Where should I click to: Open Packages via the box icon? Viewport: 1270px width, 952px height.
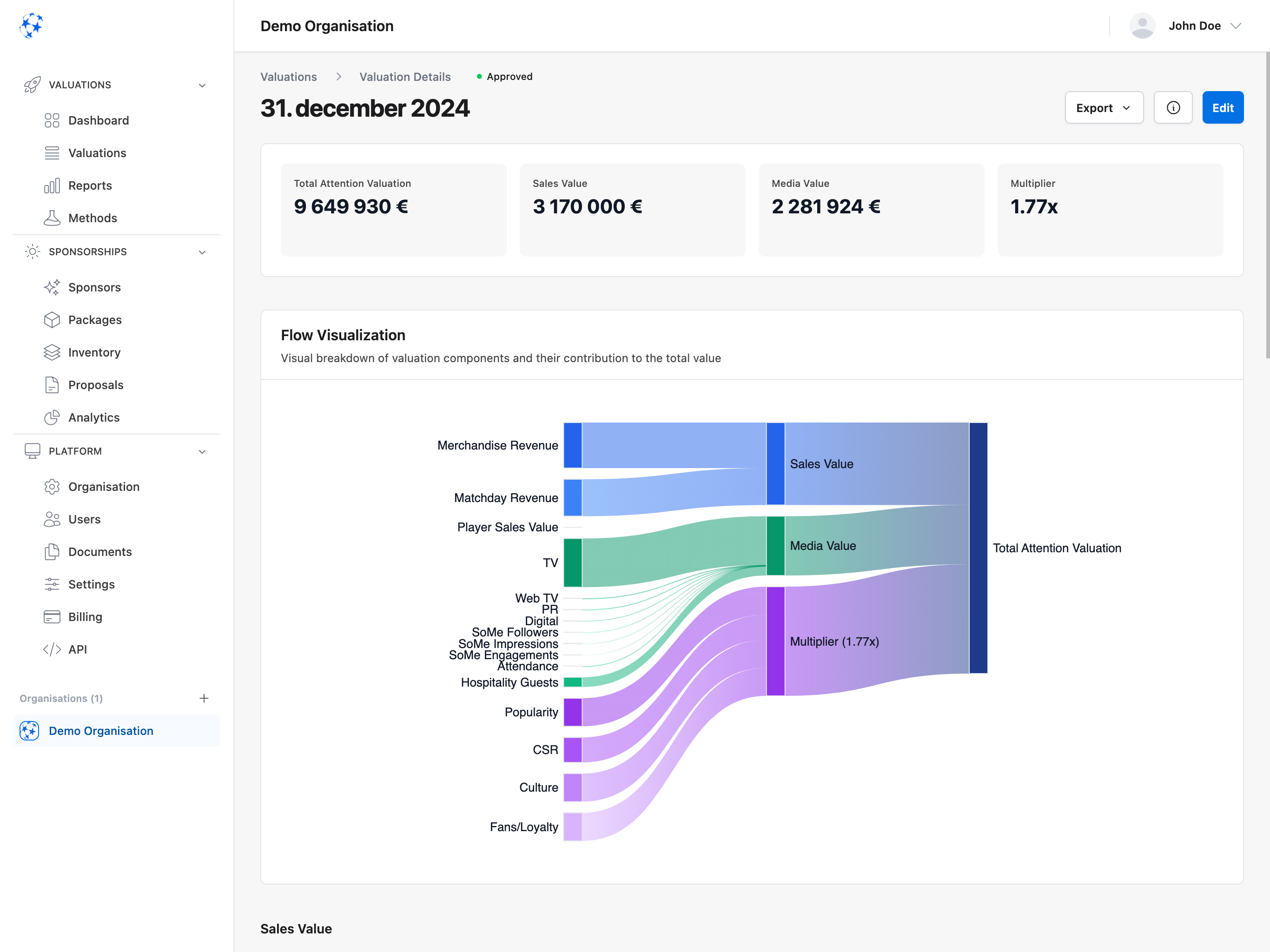(52, 320)
